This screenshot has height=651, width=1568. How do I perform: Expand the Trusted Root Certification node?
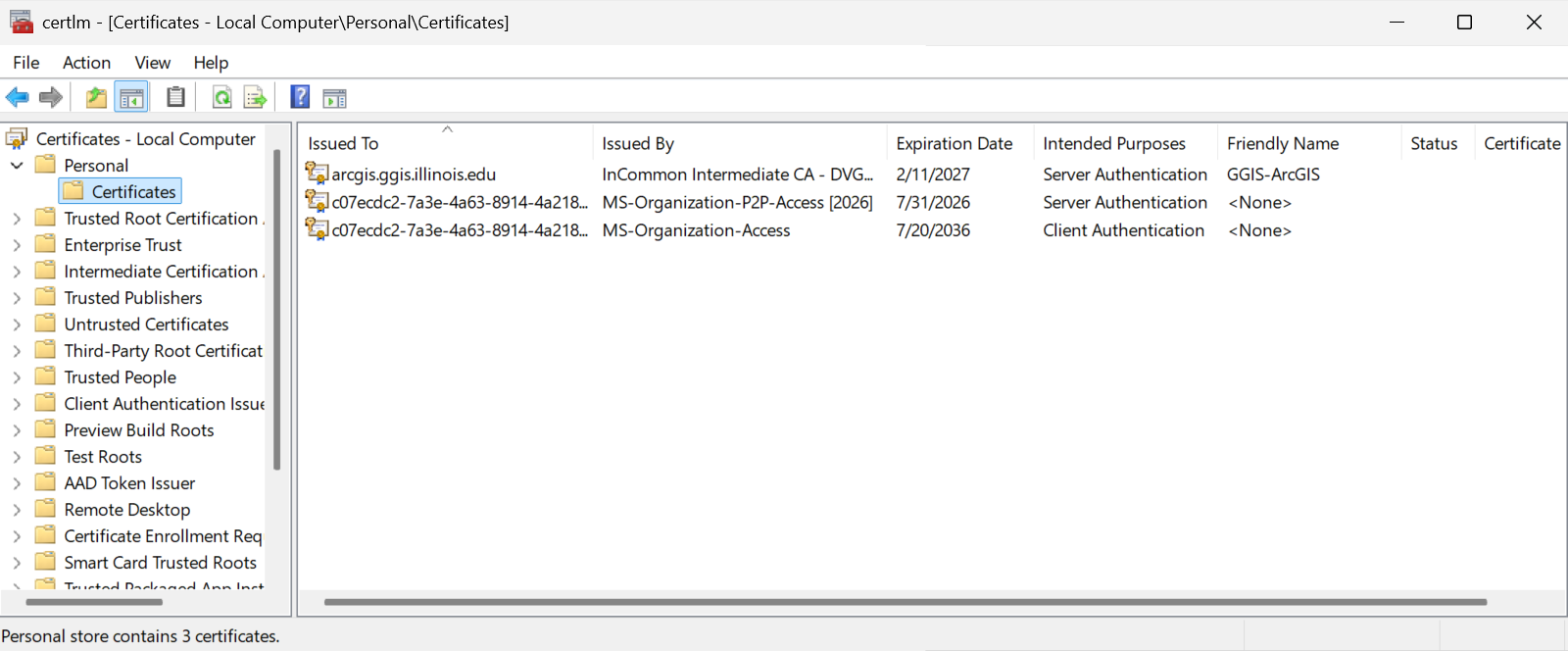tap(17, 218)
